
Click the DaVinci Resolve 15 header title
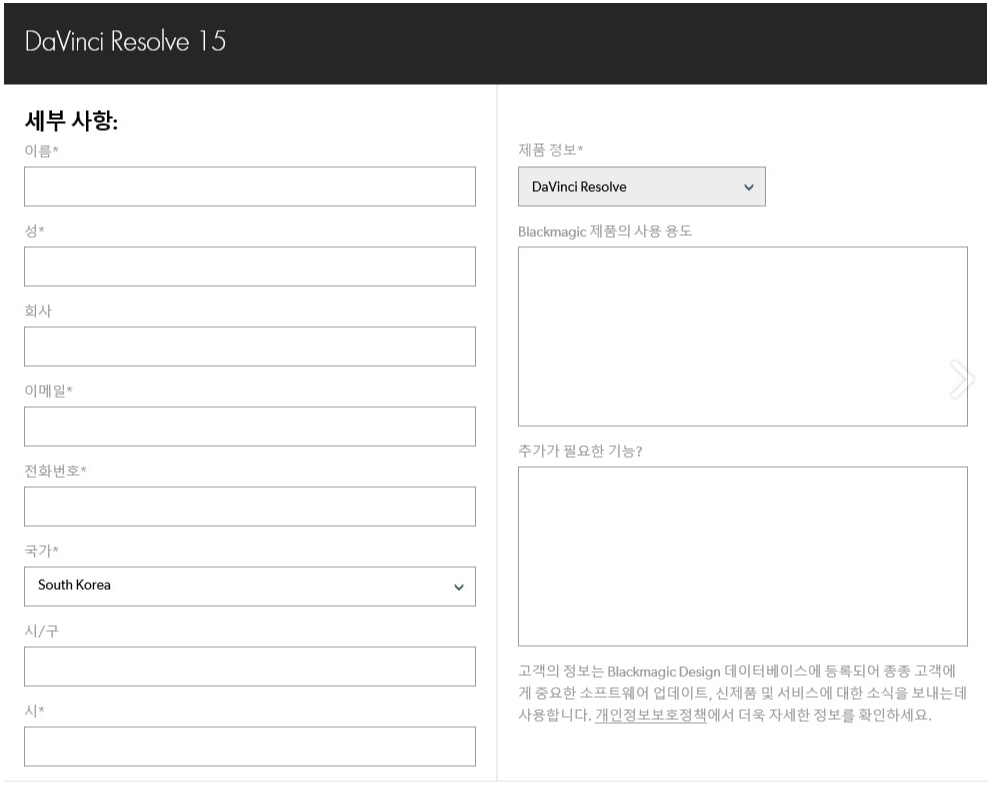(x=126, y=41)
